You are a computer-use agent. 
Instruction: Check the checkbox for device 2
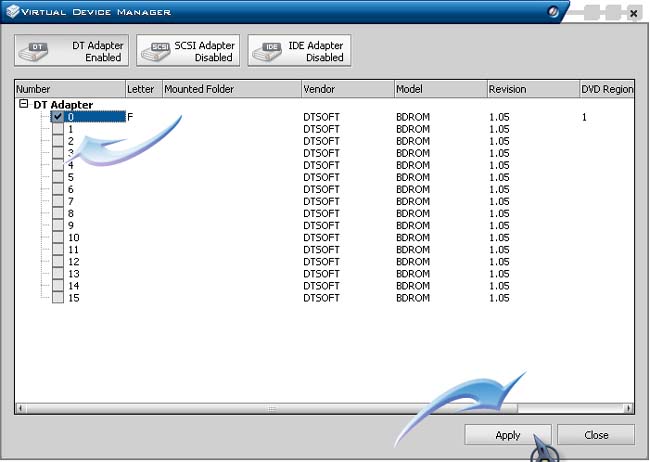coord(58,141)
